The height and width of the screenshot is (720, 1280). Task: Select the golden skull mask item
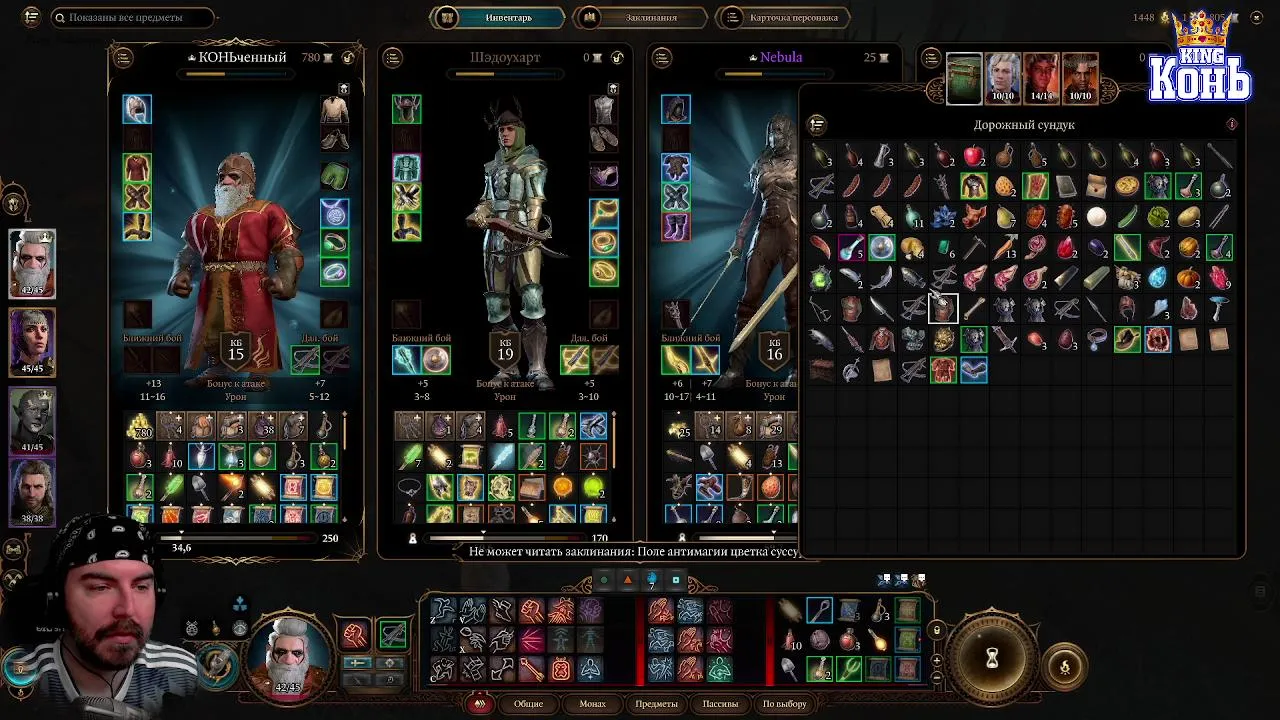(x=943, y=340)
